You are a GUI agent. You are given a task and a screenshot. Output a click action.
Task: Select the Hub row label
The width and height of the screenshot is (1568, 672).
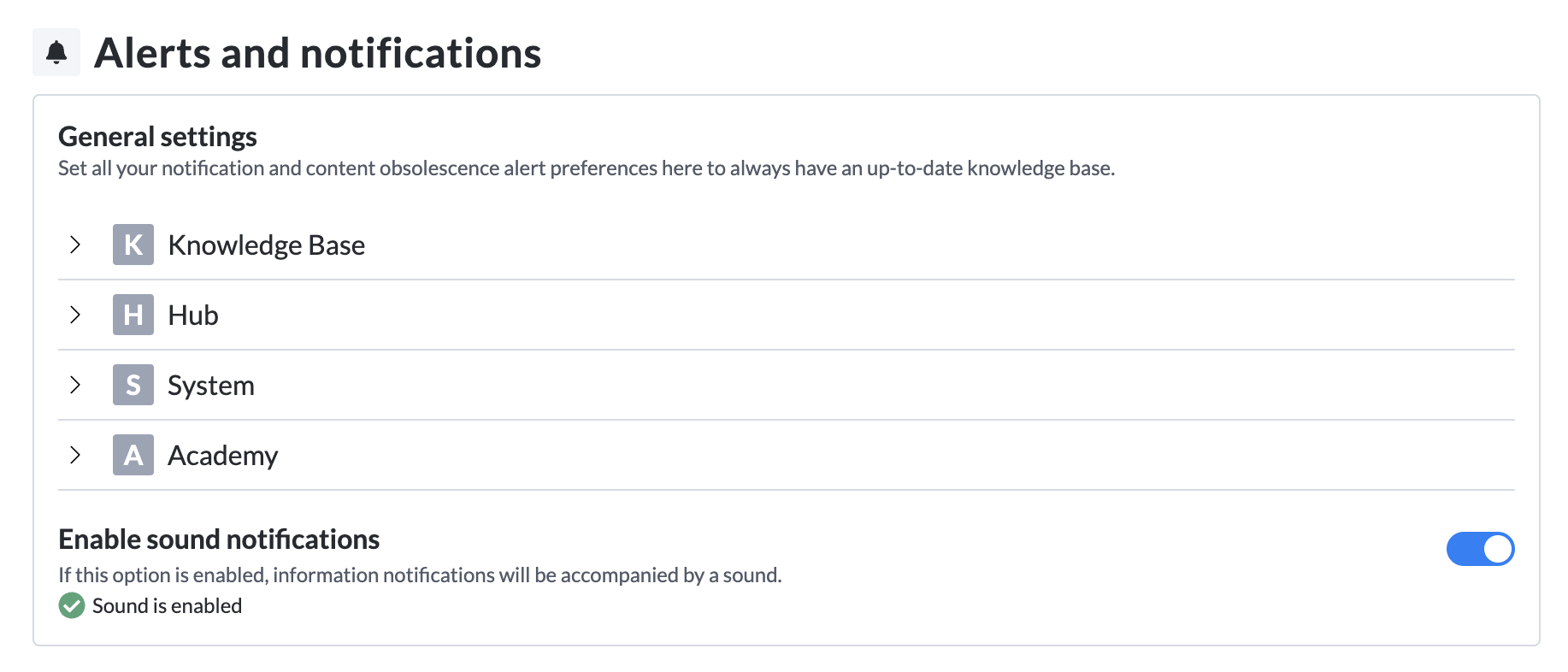click(x=193, y=315)
